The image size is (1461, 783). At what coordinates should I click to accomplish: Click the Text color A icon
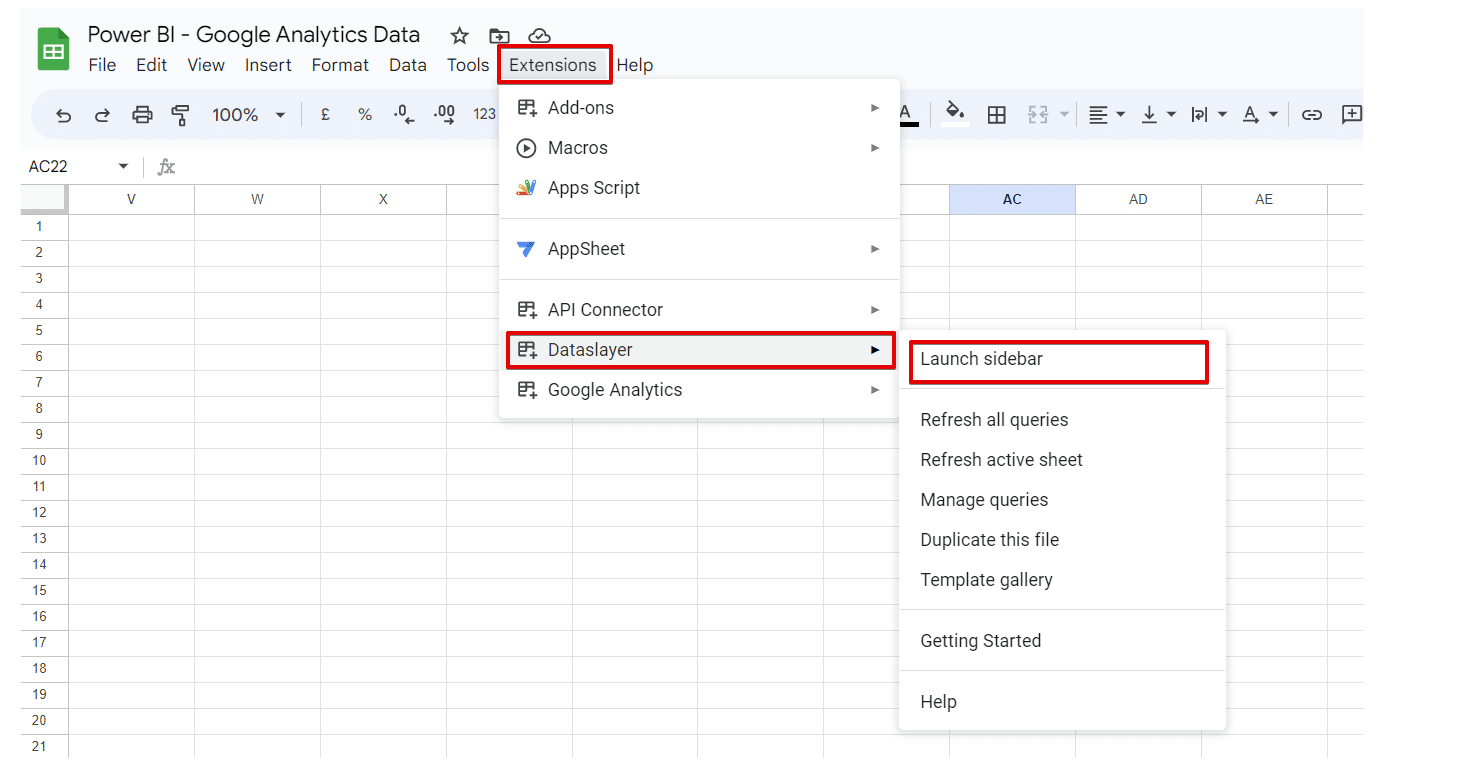pos(908,114)
